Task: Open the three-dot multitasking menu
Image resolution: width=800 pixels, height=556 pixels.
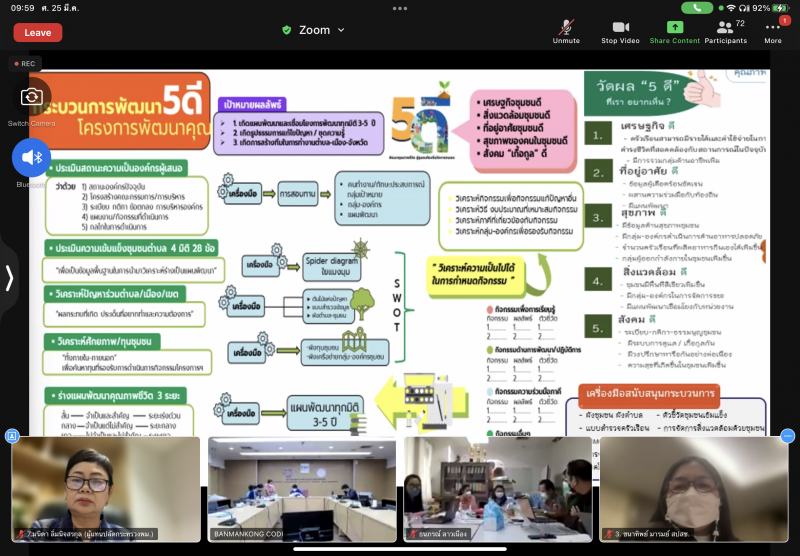Action: (x=400, y=8)
